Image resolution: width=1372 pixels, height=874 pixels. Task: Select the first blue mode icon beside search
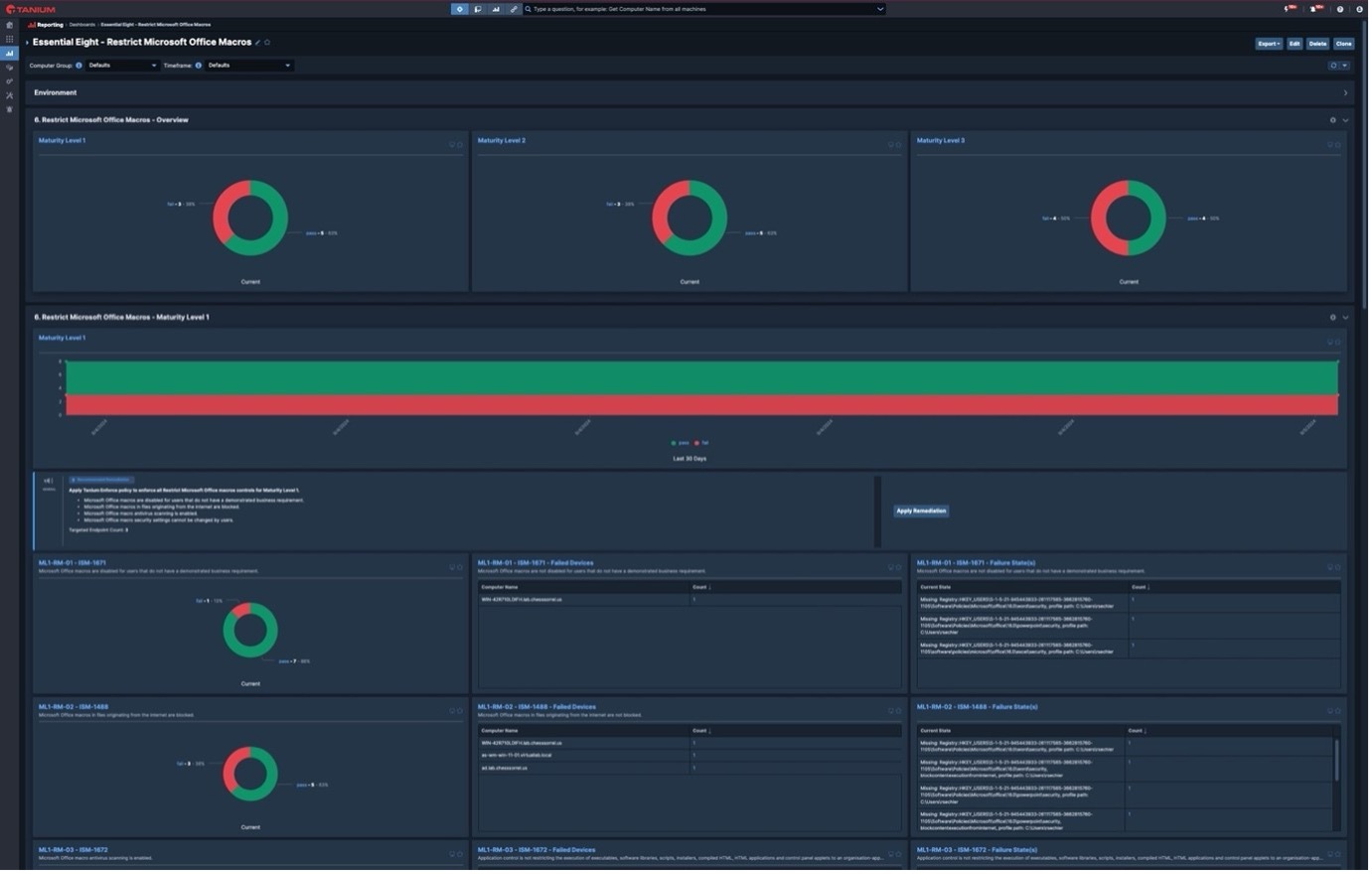460,9
